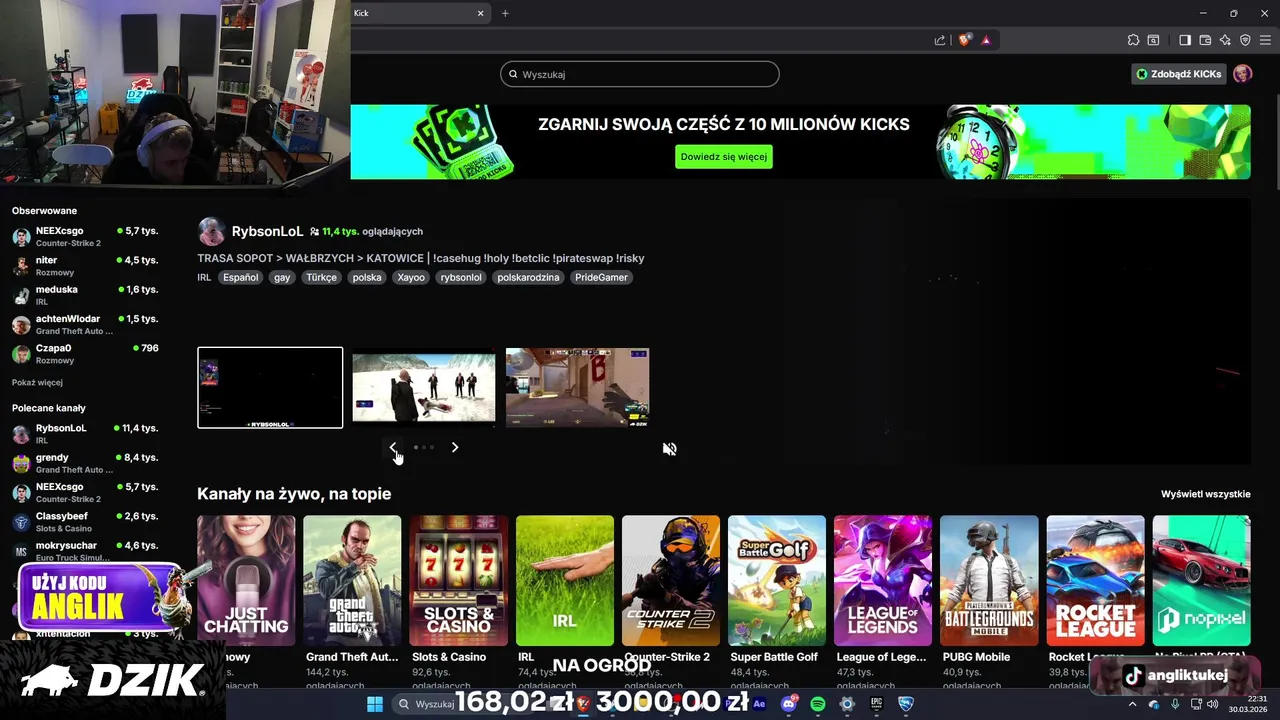
Task: Toggle the browser sidebar panel
Action: coord(1185,40)
